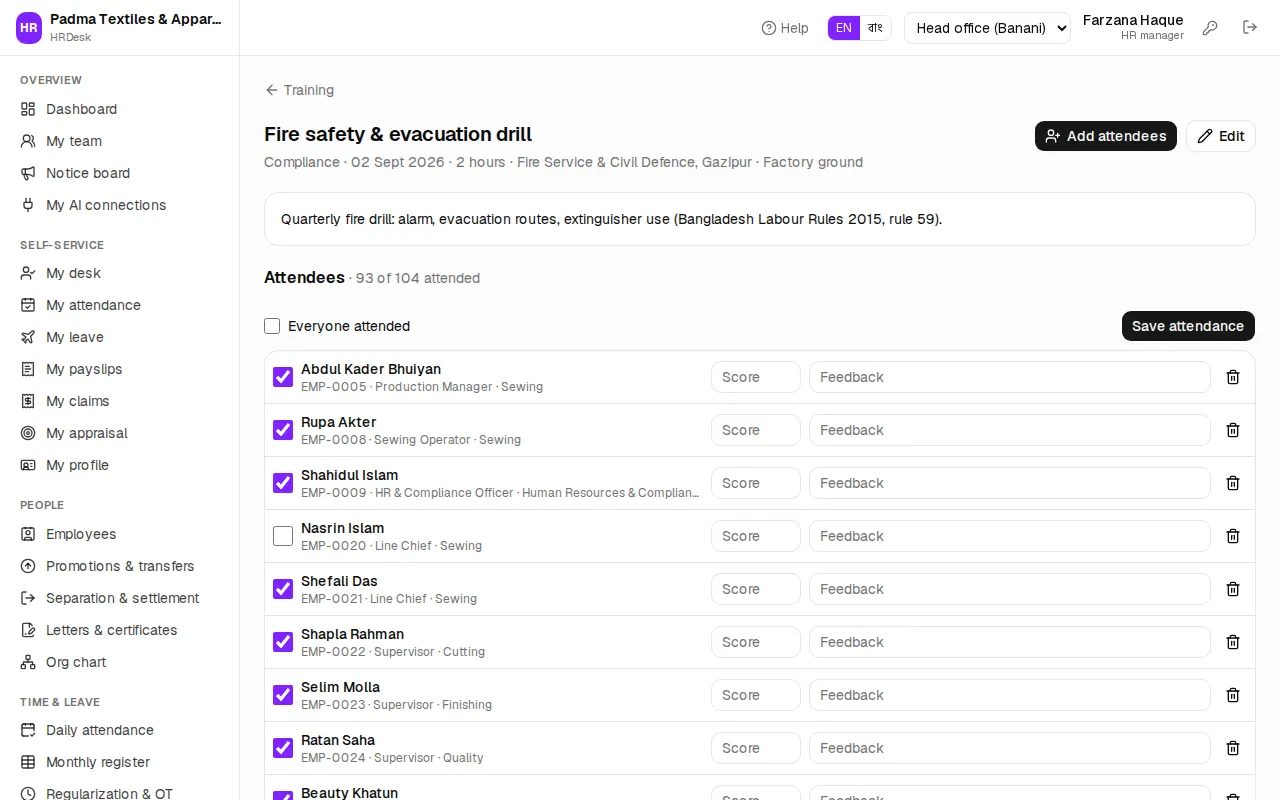Mark Nasrin Islam as attended
1280x800 pixels.
[283, 536]
